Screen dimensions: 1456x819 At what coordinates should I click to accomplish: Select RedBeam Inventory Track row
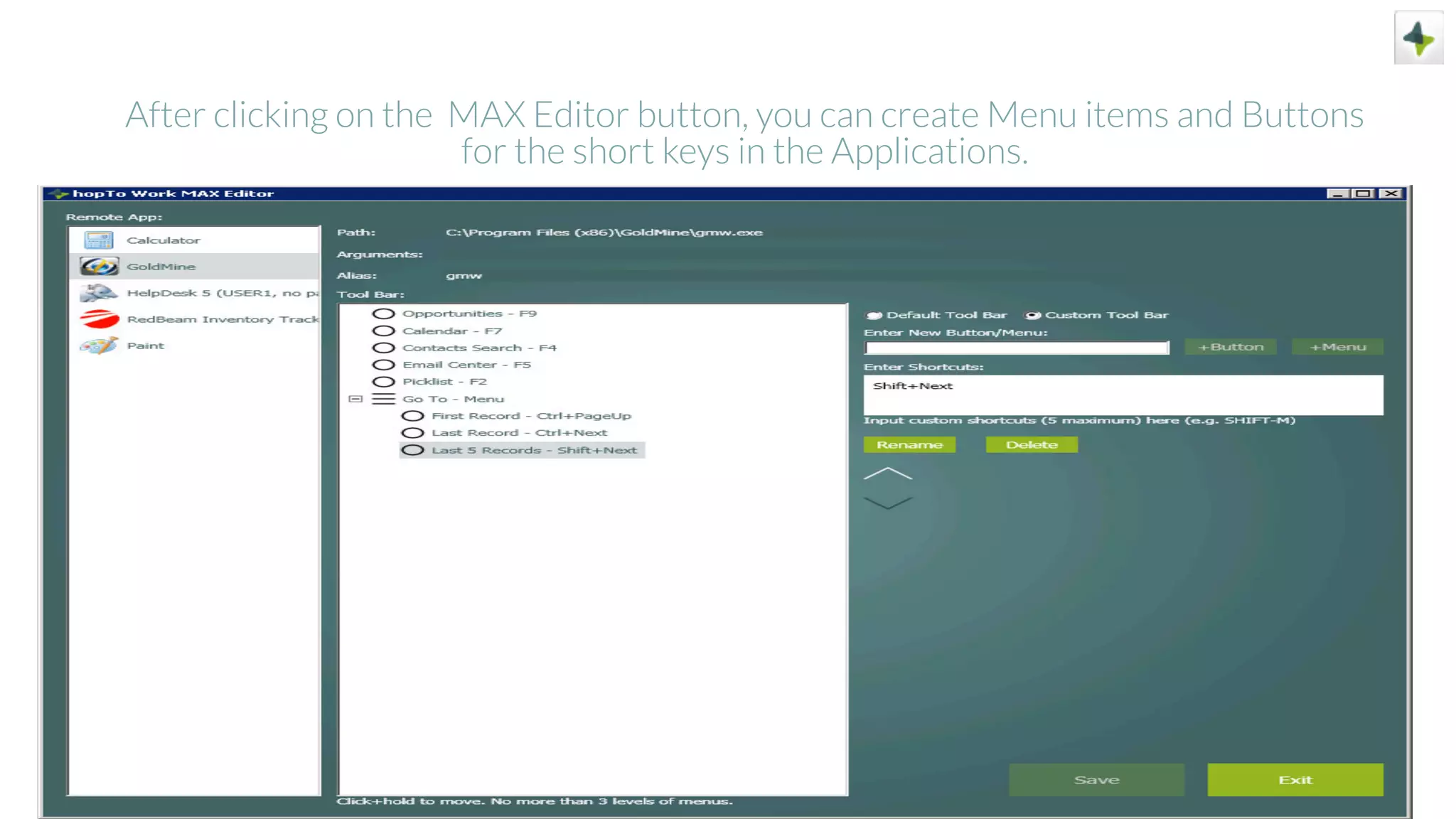coord(194,319)
